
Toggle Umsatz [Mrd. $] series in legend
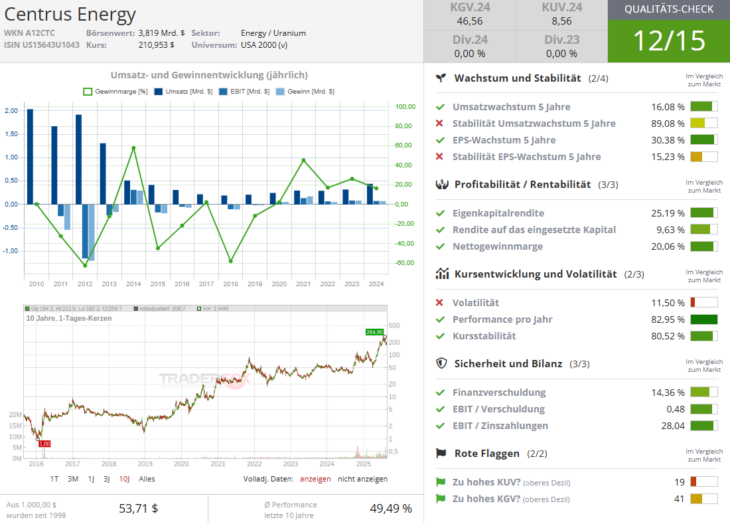[x=183, y=92]
